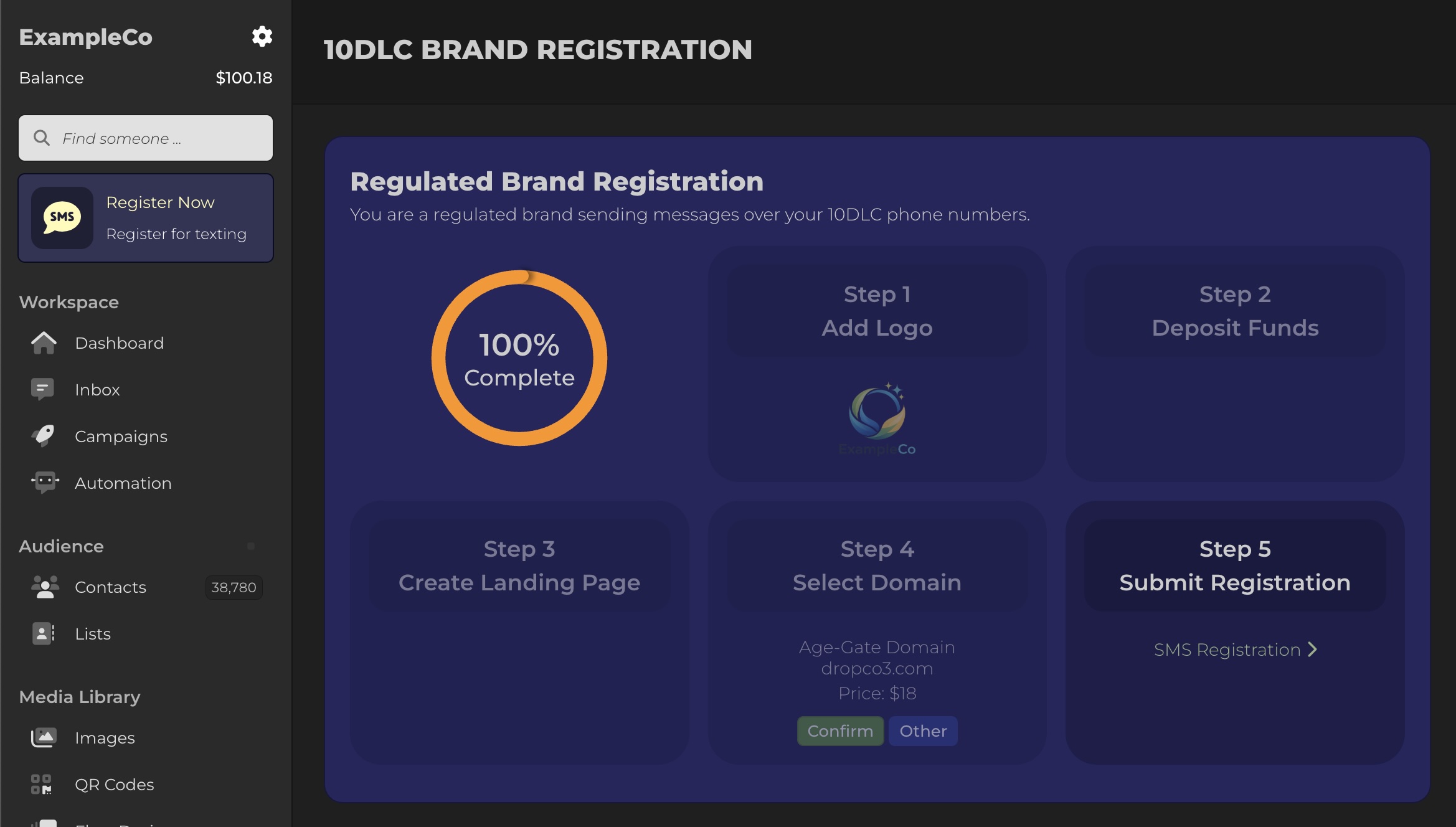The height and width of the screenshot is (827, 1456).
Task: Click the Register Now link
Action: tap(160, 202)
